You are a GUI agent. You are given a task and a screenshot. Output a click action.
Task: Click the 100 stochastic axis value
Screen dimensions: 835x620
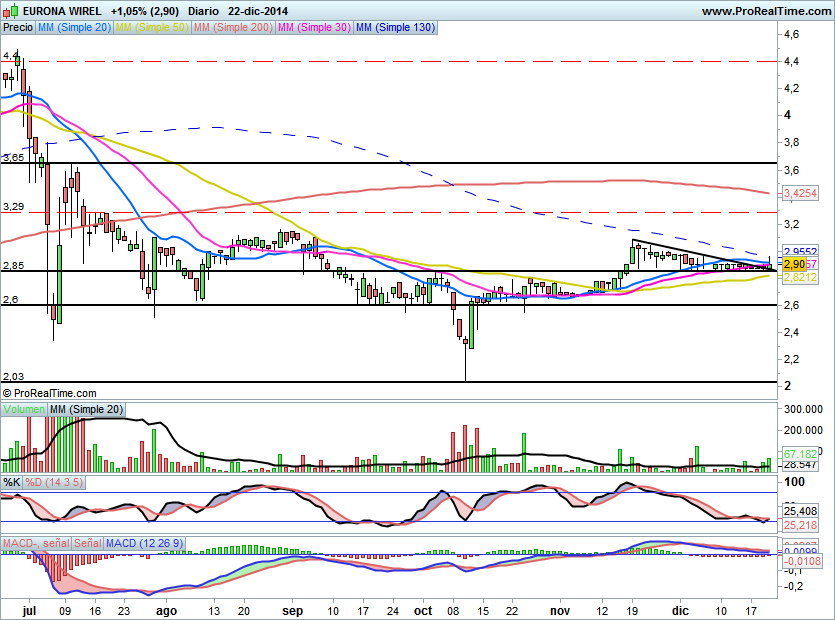point(795,482)
